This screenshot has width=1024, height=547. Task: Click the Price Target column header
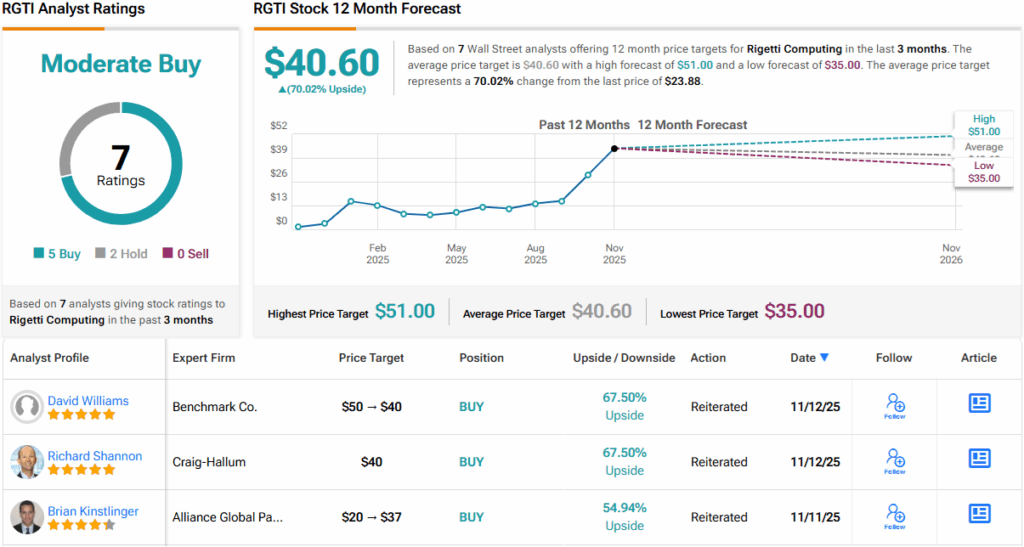[x=371, y=358]
